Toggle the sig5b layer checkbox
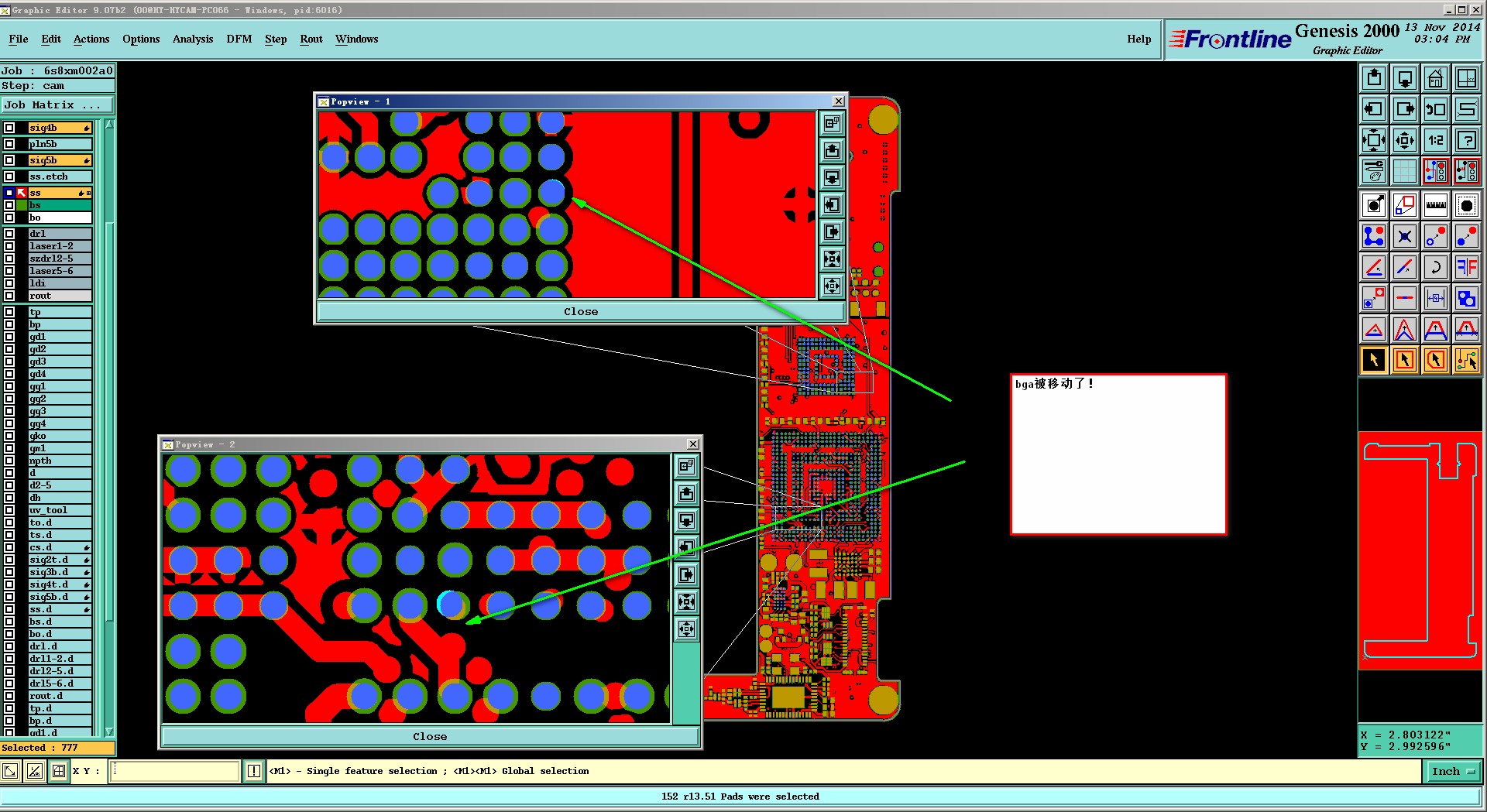Image resolution: width=1487 pixels, height=812 pixels. point(9,160)
